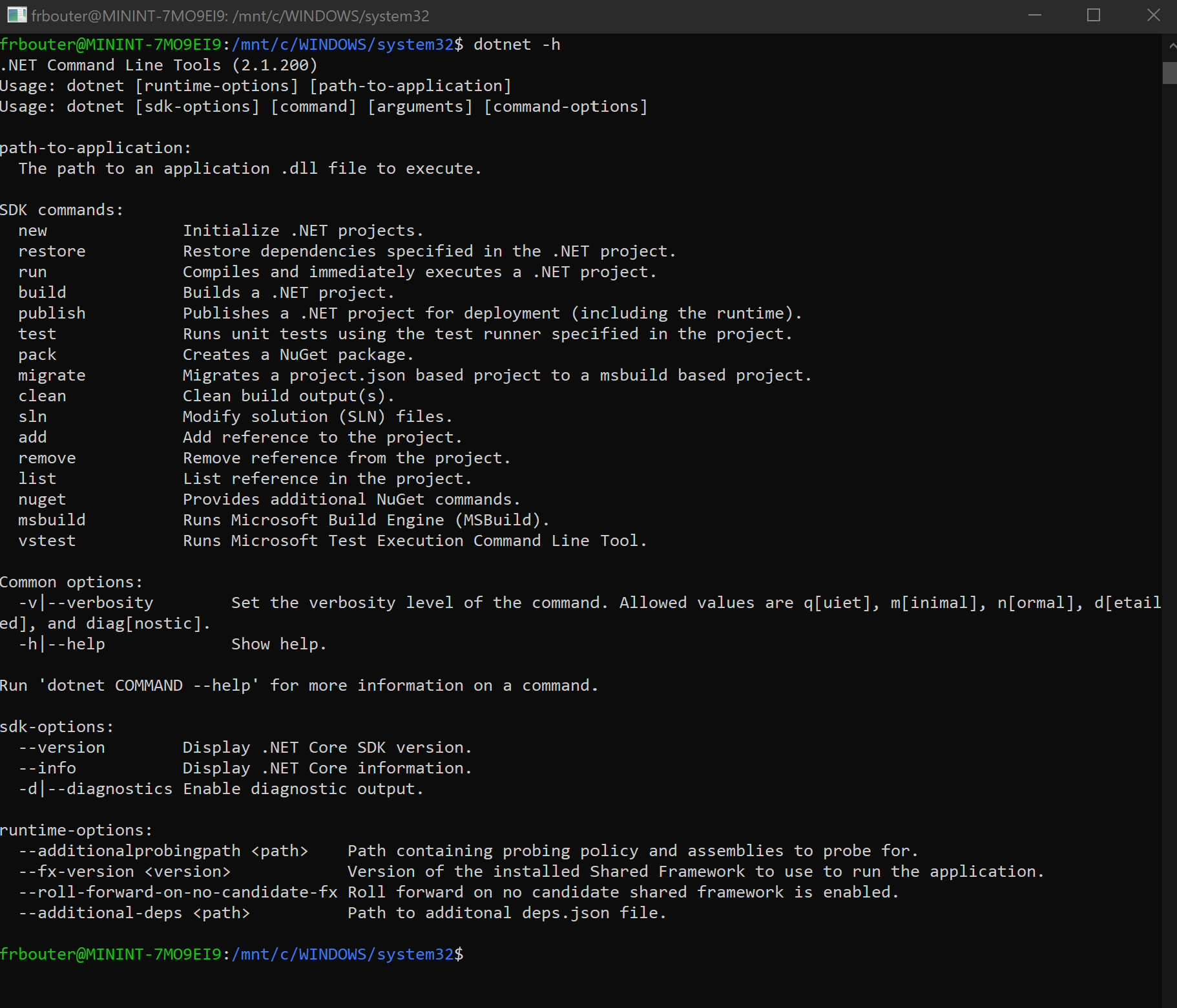1177x1008 pixels.
Task: Close the terminal window
Action: click(x=1153, y=15)
